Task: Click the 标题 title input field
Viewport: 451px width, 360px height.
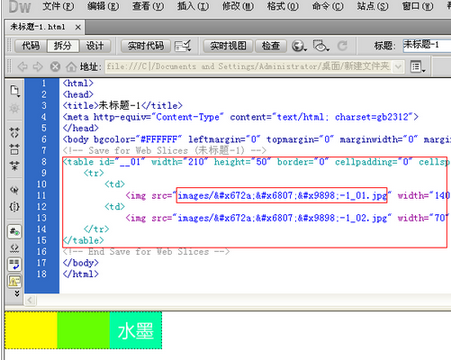Action: [427, 45]
